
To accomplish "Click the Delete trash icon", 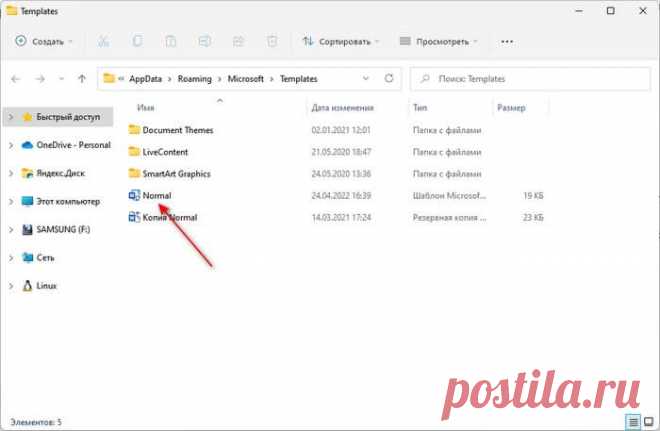I will click(272, 41).
